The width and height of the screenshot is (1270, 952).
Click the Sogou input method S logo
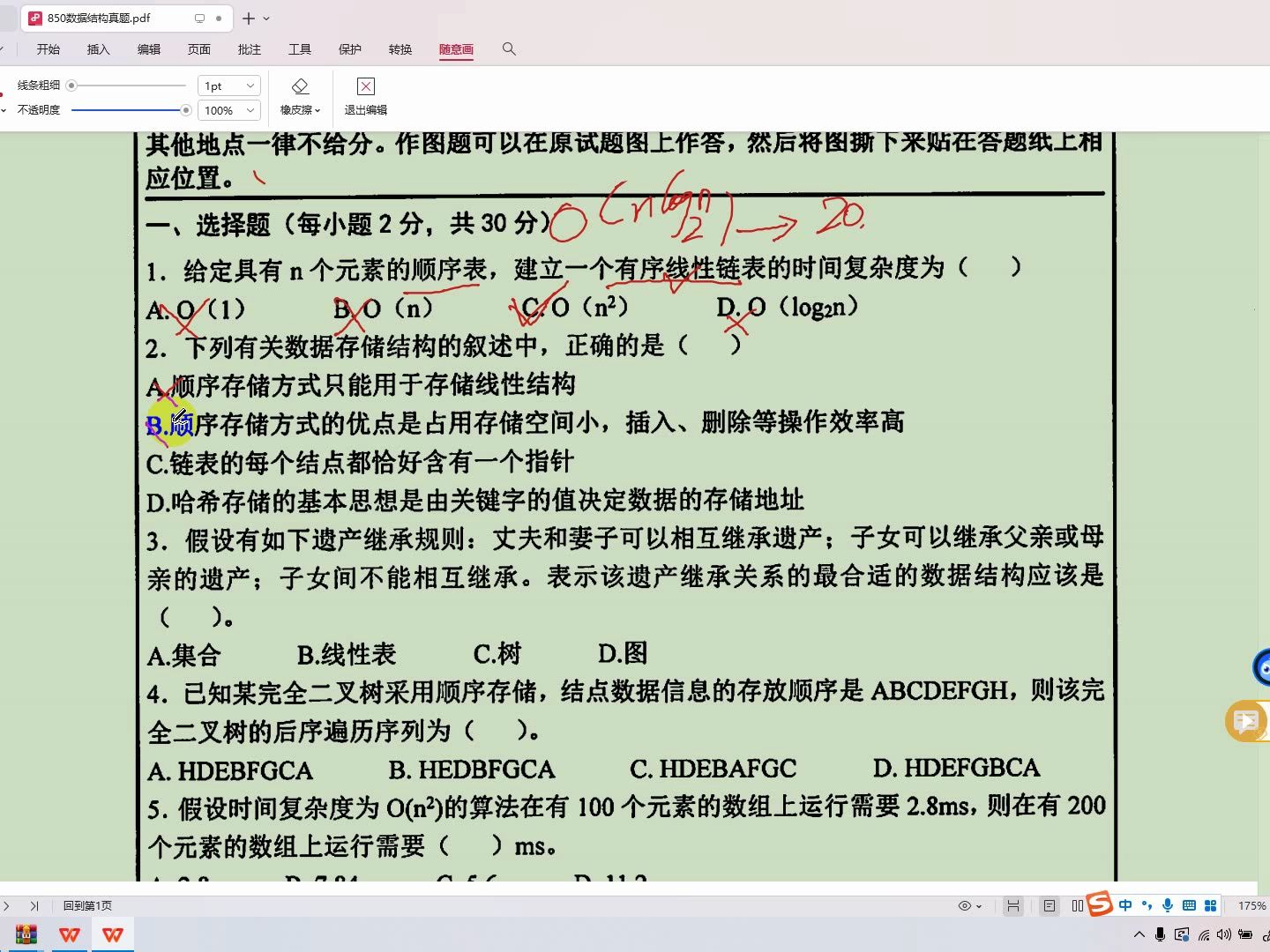tap(1100, 904)
